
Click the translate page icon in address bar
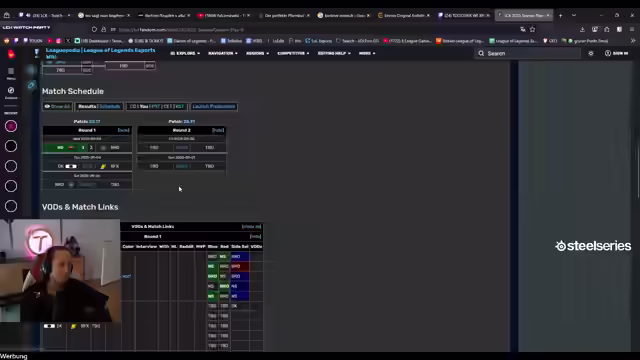(x=522, y=29)
